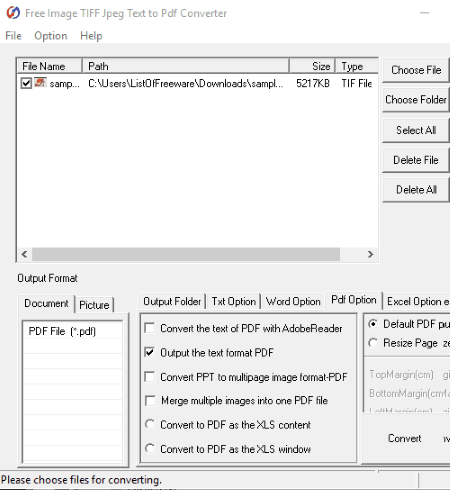Viewport: 450px width, 490px height.
Task: Open the Option menu
Action: click(x=51, y=36)
